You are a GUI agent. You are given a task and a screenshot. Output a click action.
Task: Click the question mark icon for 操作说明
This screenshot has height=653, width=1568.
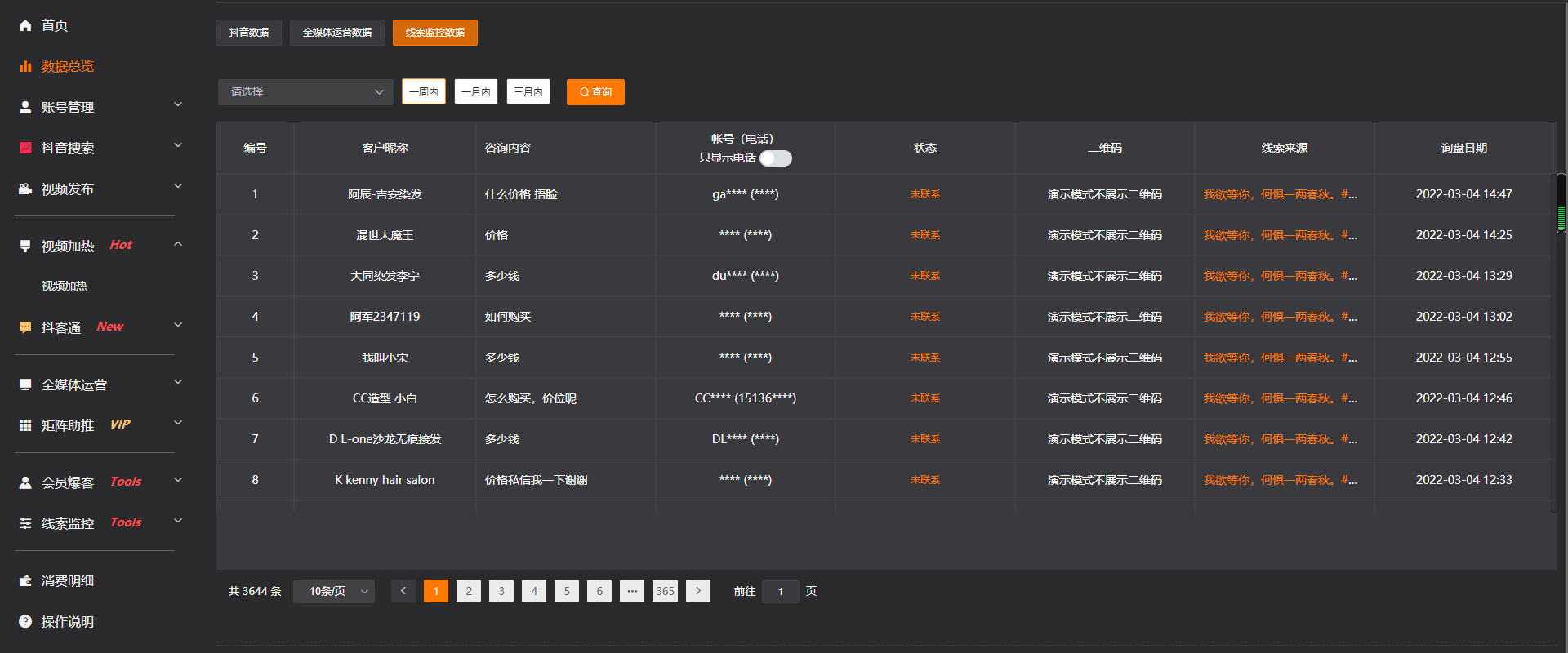[25, 621]
